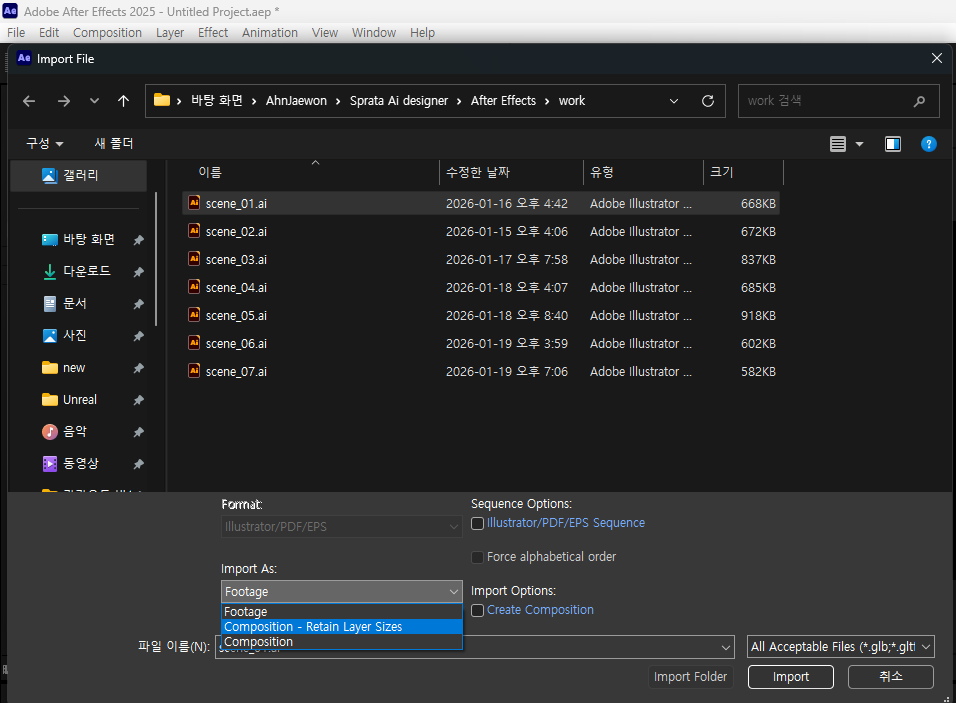This screenshot has width=956, height=703.
Task: Click the search magnifier icon
Action: coord(919,101)
